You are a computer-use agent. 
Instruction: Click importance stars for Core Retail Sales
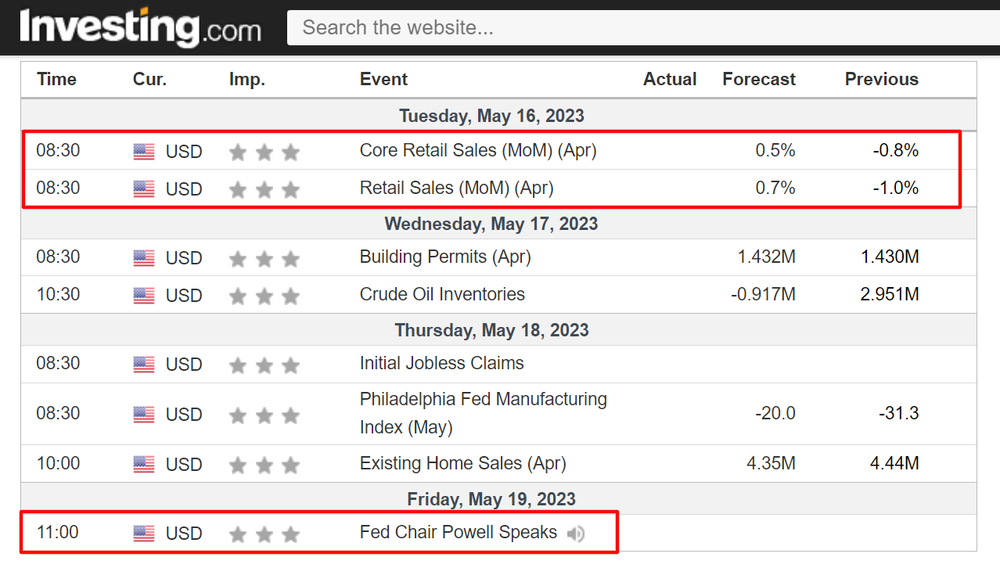point(264,152)
